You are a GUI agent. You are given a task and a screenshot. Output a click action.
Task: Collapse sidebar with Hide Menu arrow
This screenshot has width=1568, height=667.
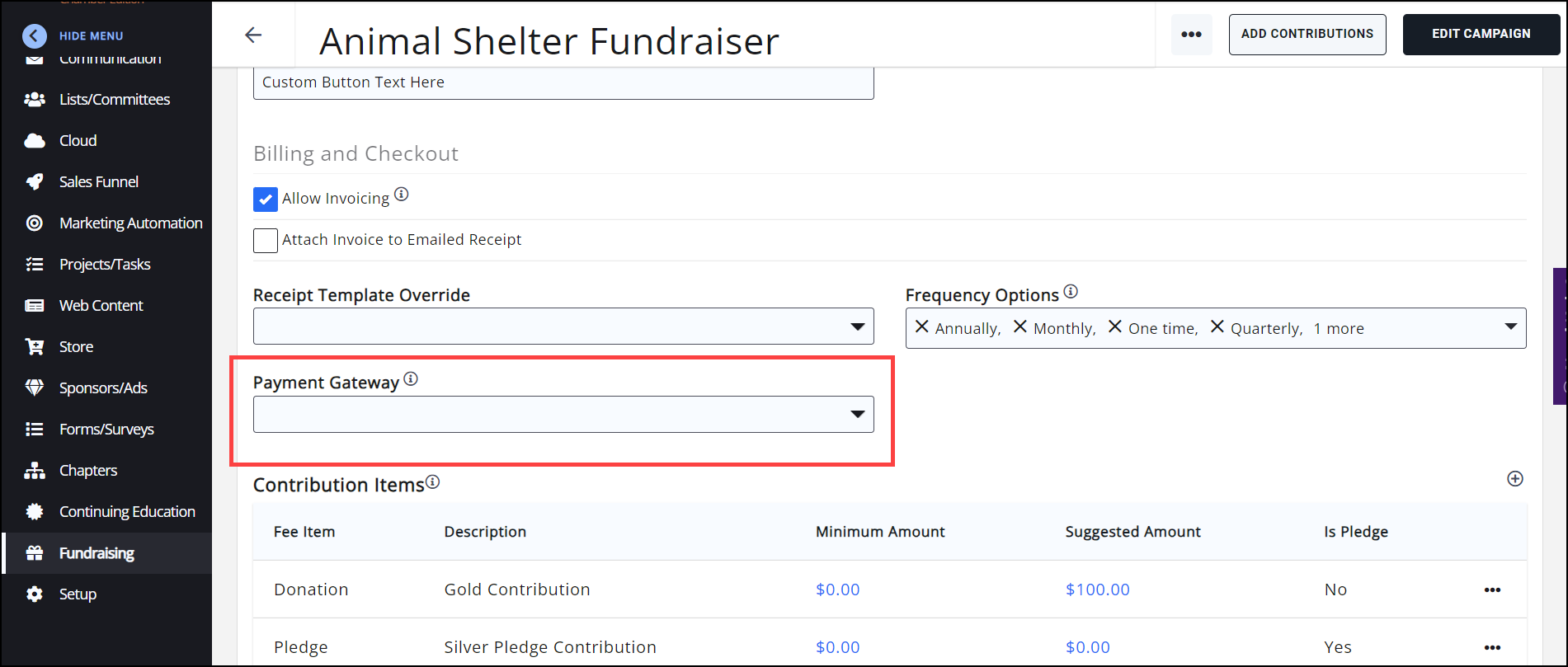coord(35,35)
